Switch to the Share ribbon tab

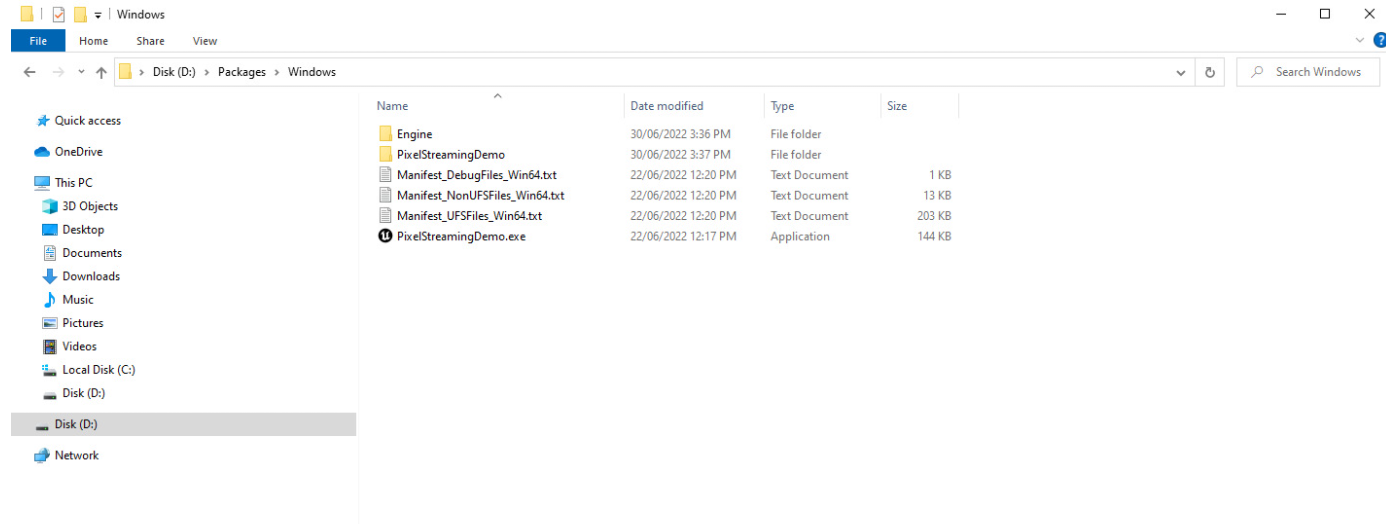point(151,41)
